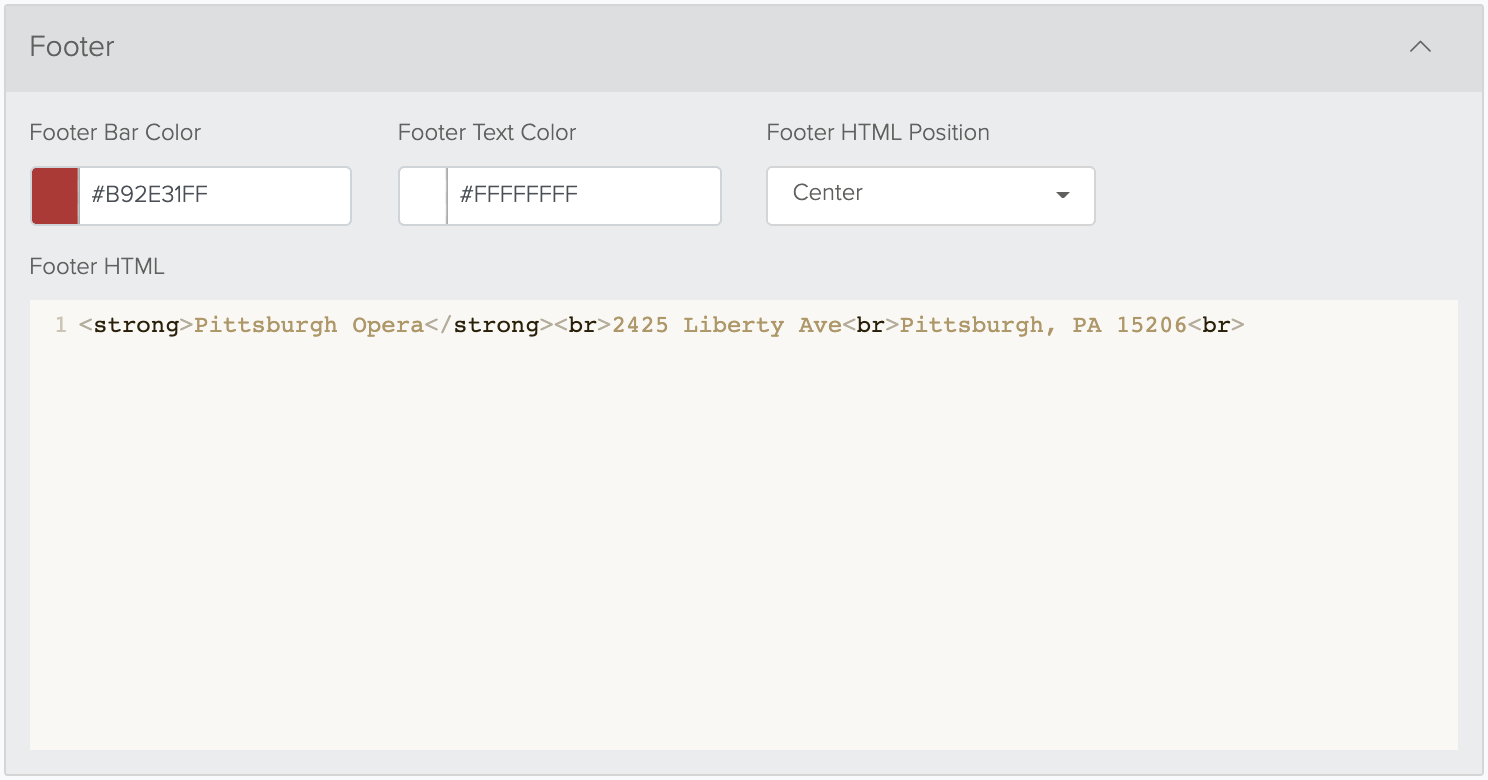Edit the #B92E31FF hex value field
This screenshot has height=780, width=1488.
215,196
